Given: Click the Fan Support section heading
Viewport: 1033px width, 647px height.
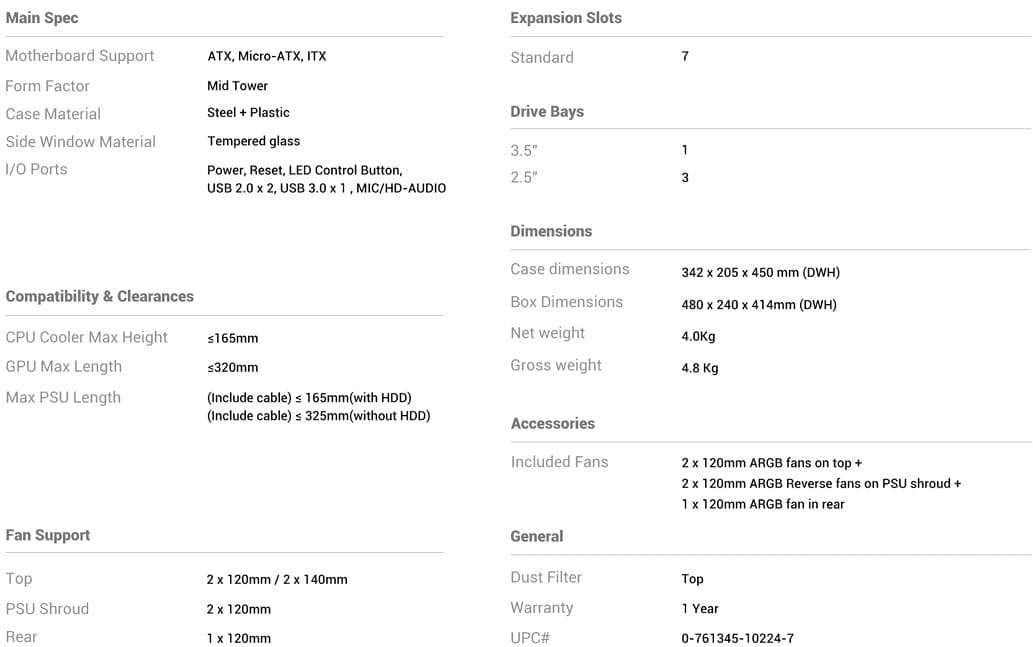Looking at the screenshot, I should coord(48,535).
